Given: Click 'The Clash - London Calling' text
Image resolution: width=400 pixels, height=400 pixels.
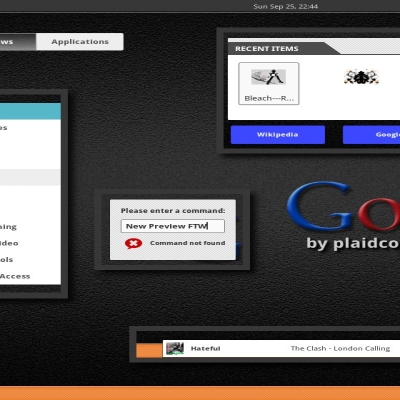Looking at the screenshot, I should pyautogui.click(x=340, y=348).
